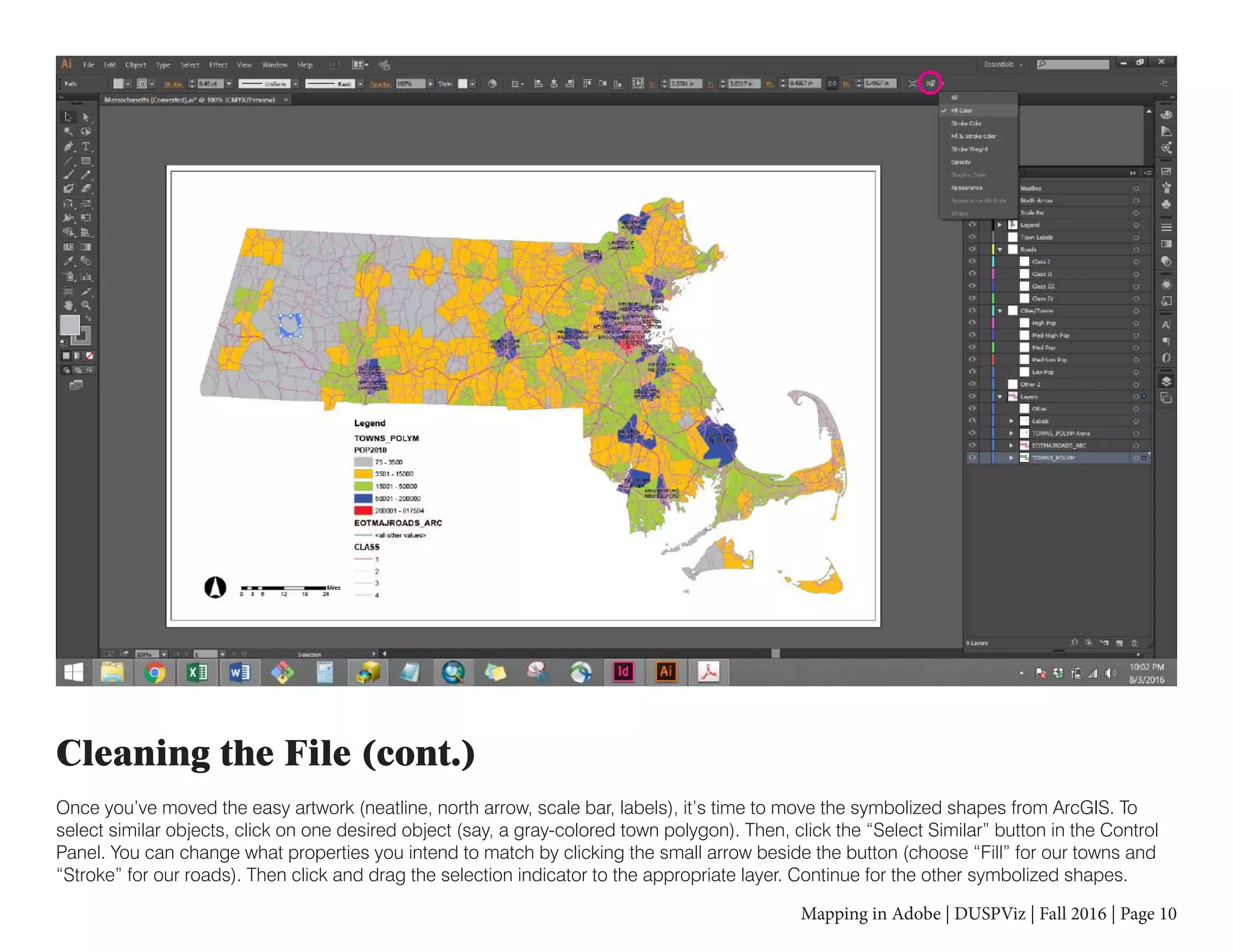Choose Stroke Color from Select Similar menu
Screen dimensions: 1233x952
coord(978,123)
